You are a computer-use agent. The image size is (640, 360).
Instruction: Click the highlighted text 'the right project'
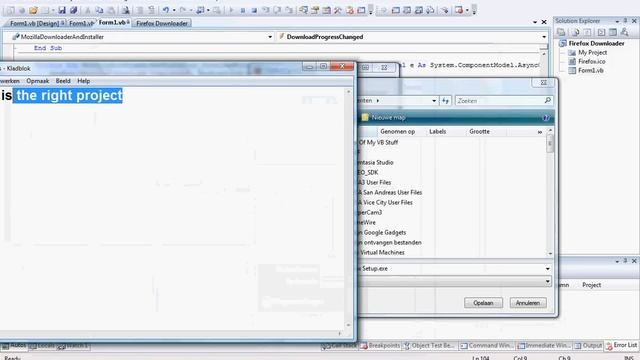point(68,96)
